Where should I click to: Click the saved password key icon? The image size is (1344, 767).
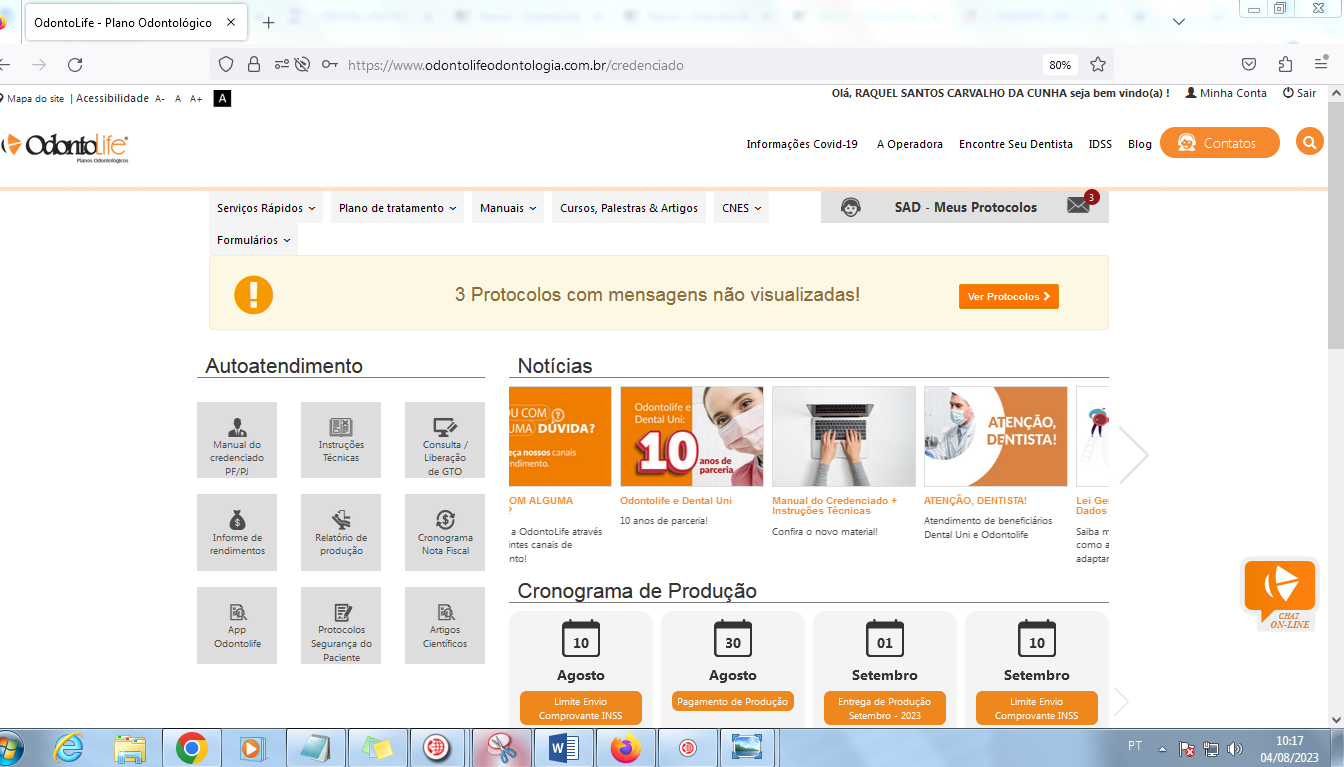tap(330, 64)
